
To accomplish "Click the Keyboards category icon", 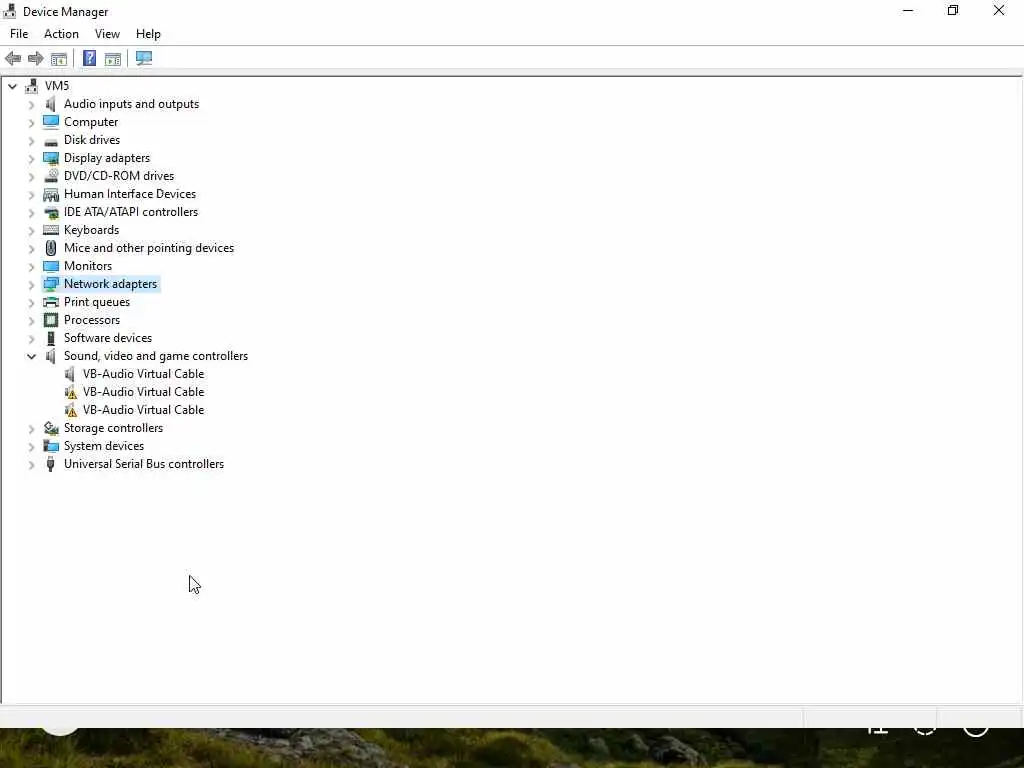I will click(x=51, y=230).
